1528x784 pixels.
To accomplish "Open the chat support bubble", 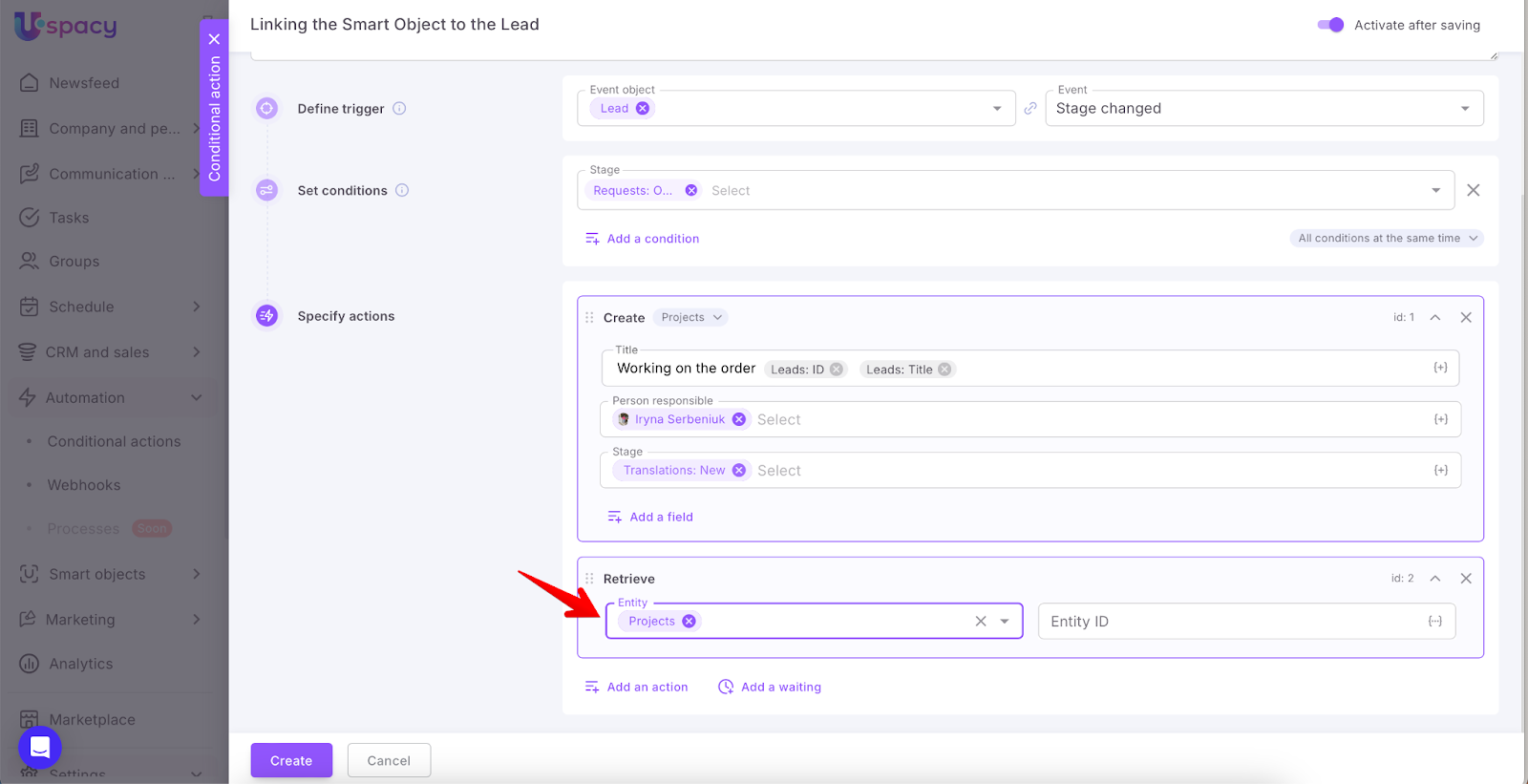I will tap(40, 747).
